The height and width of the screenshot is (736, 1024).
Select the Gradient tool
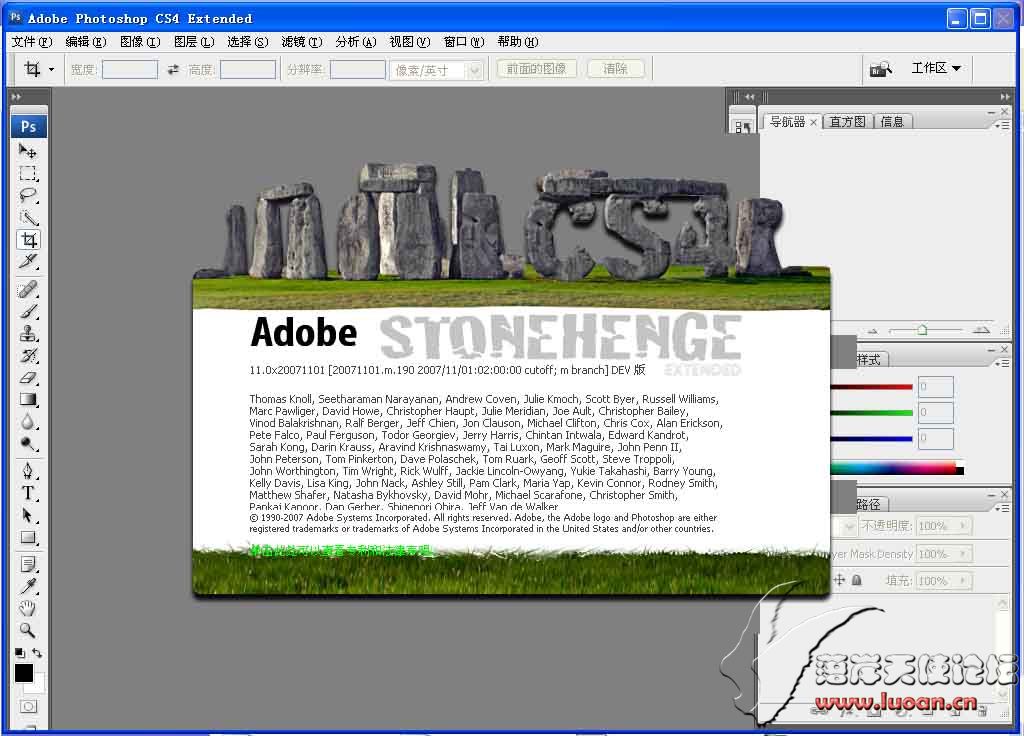(27, 400)
